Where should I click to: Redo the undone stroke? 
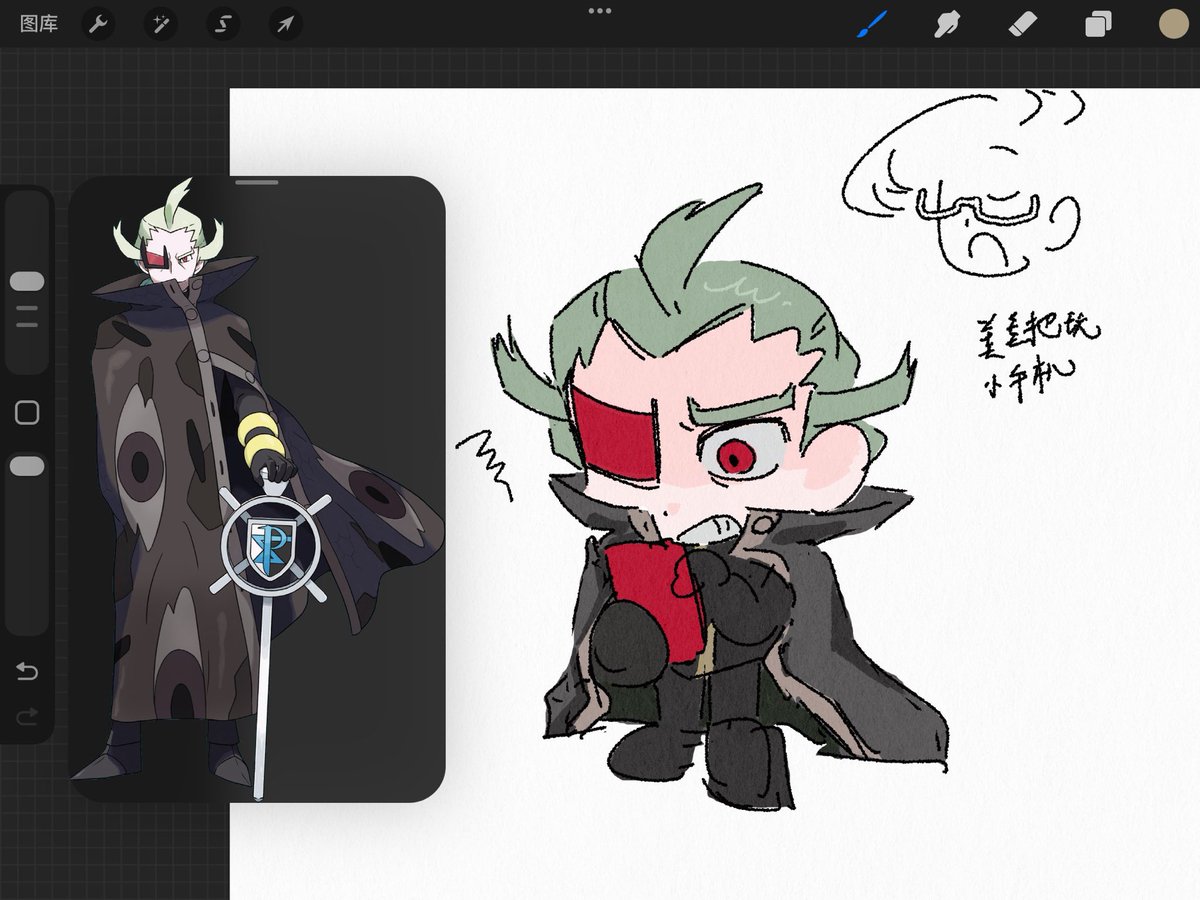27,716
